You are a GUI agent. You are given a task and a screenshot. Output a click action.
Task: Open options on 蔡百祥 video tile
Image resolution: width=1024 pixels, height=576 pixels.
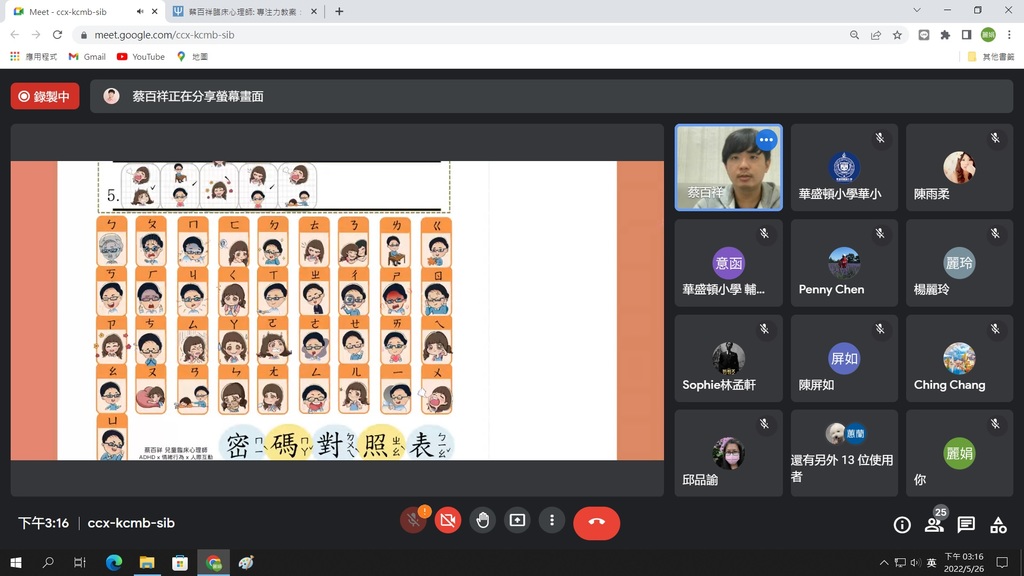[x=766, y=140]
